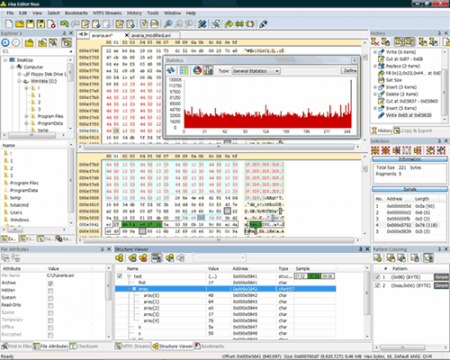Click the Save All double-floppy icon
Screen dimensions: 450x360
41,24
